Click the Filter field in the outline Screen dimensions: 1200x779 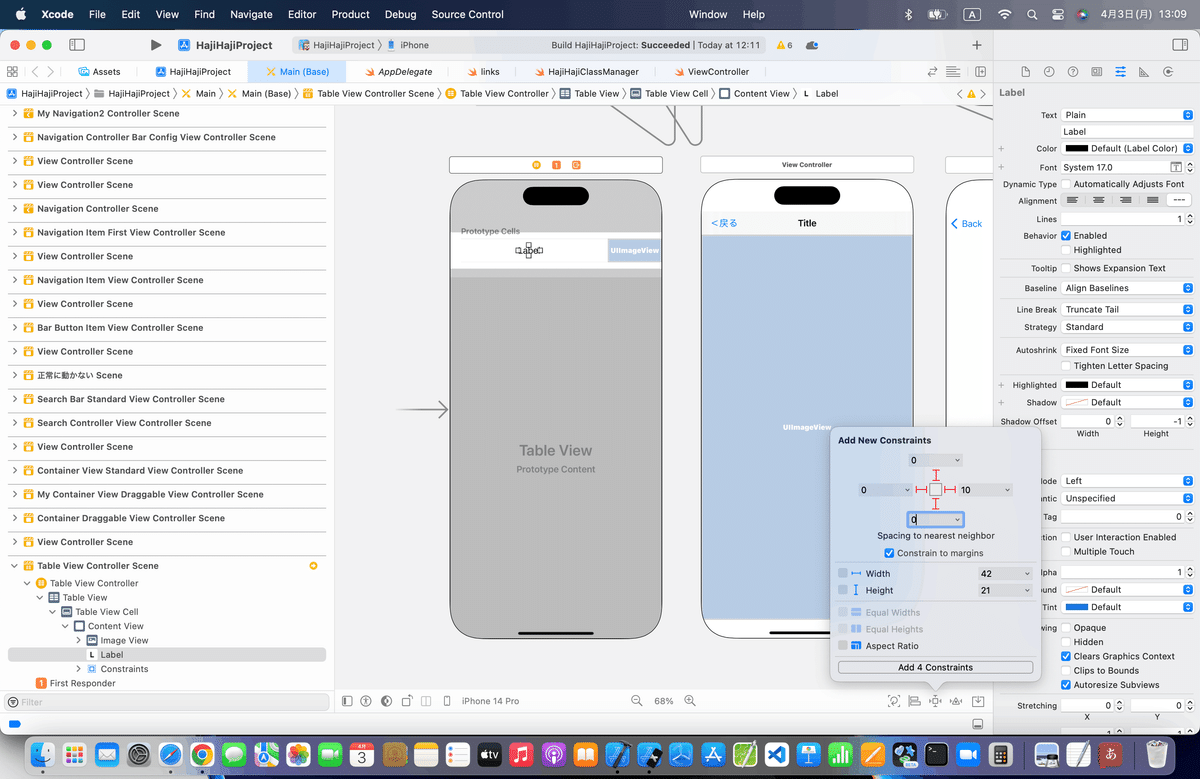point(165,702)
